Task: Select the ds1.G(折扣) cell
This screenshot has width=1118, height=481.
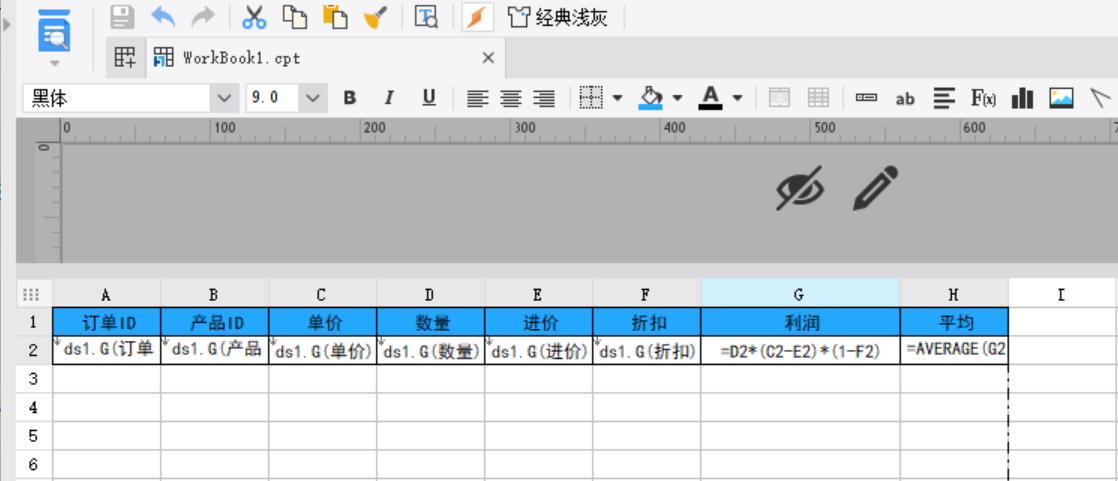Action: click(646, 350)
